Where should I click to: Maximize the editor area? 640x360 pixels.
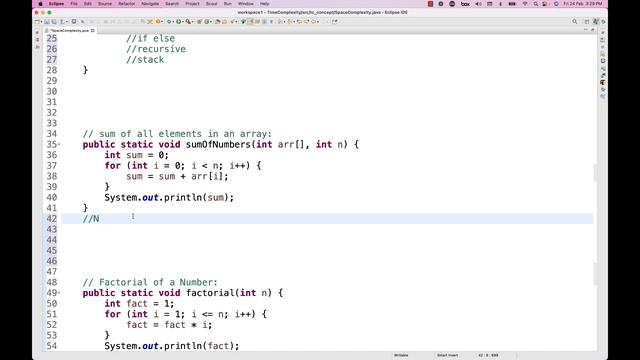coord(593,30)
